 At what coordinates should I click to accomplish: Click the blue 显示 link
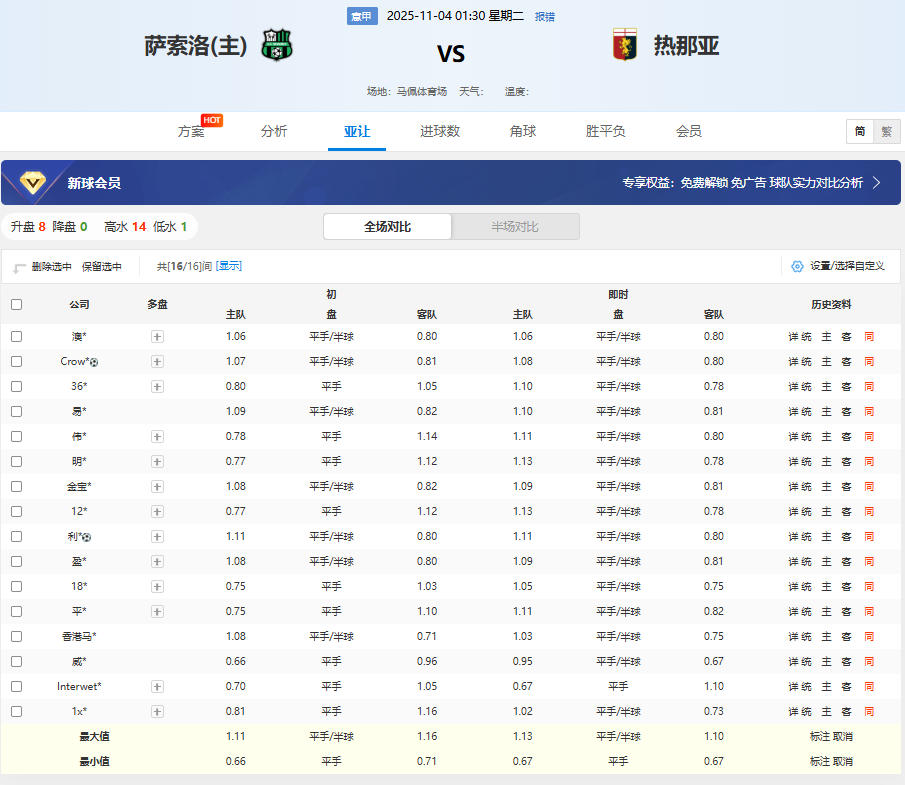[229, 266]
